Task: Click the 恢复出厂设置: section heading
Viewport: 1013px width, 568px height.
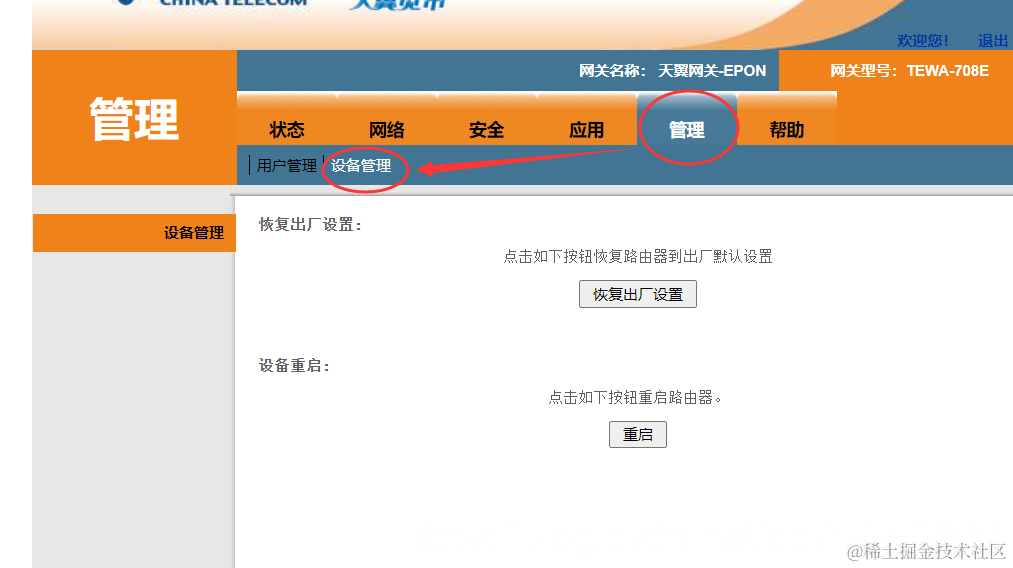Action: pyautogui.click(x=310, y=224)
